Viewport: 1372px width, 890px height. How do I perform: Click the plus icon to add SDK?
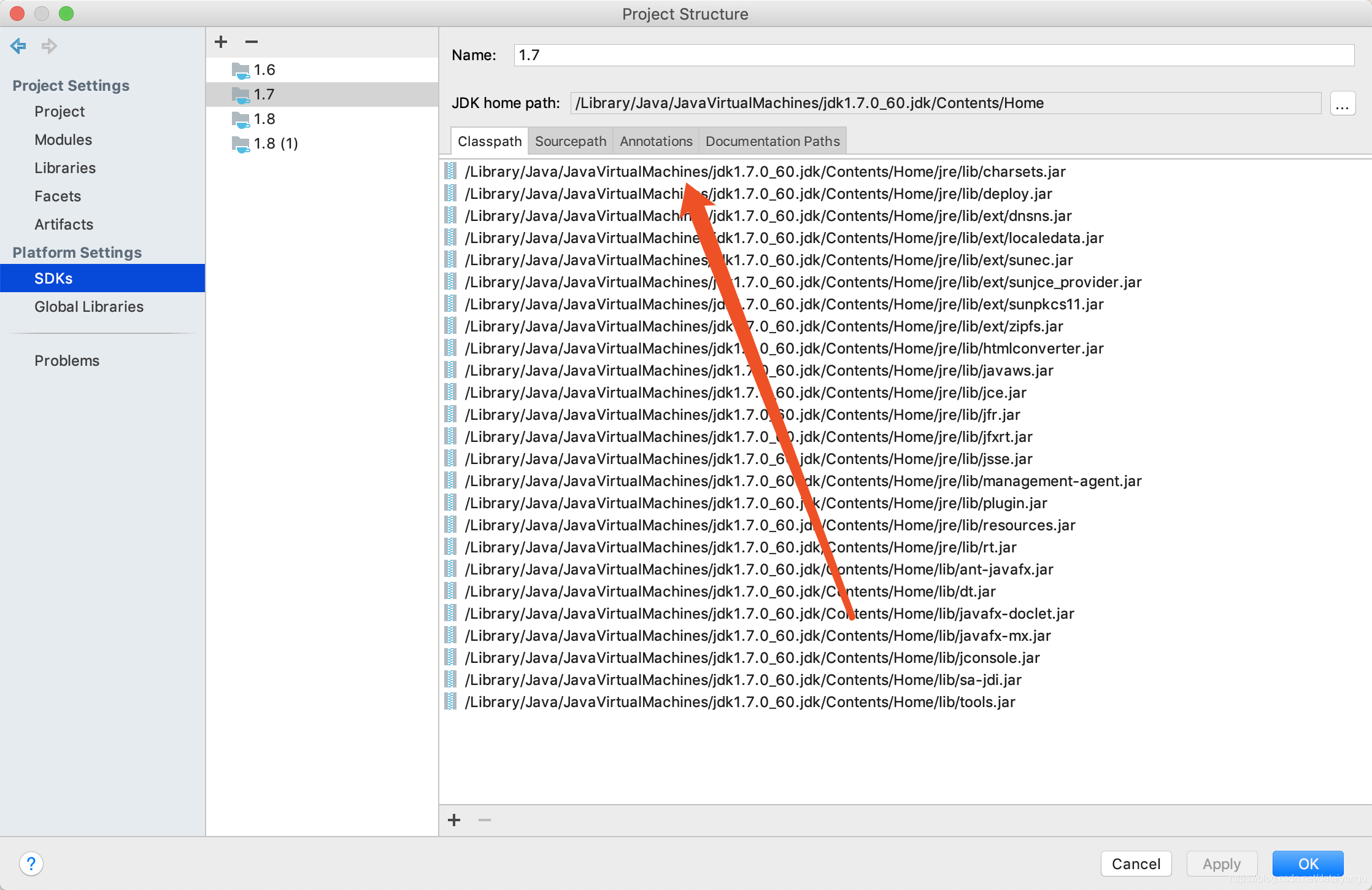[x=221, y=42]
